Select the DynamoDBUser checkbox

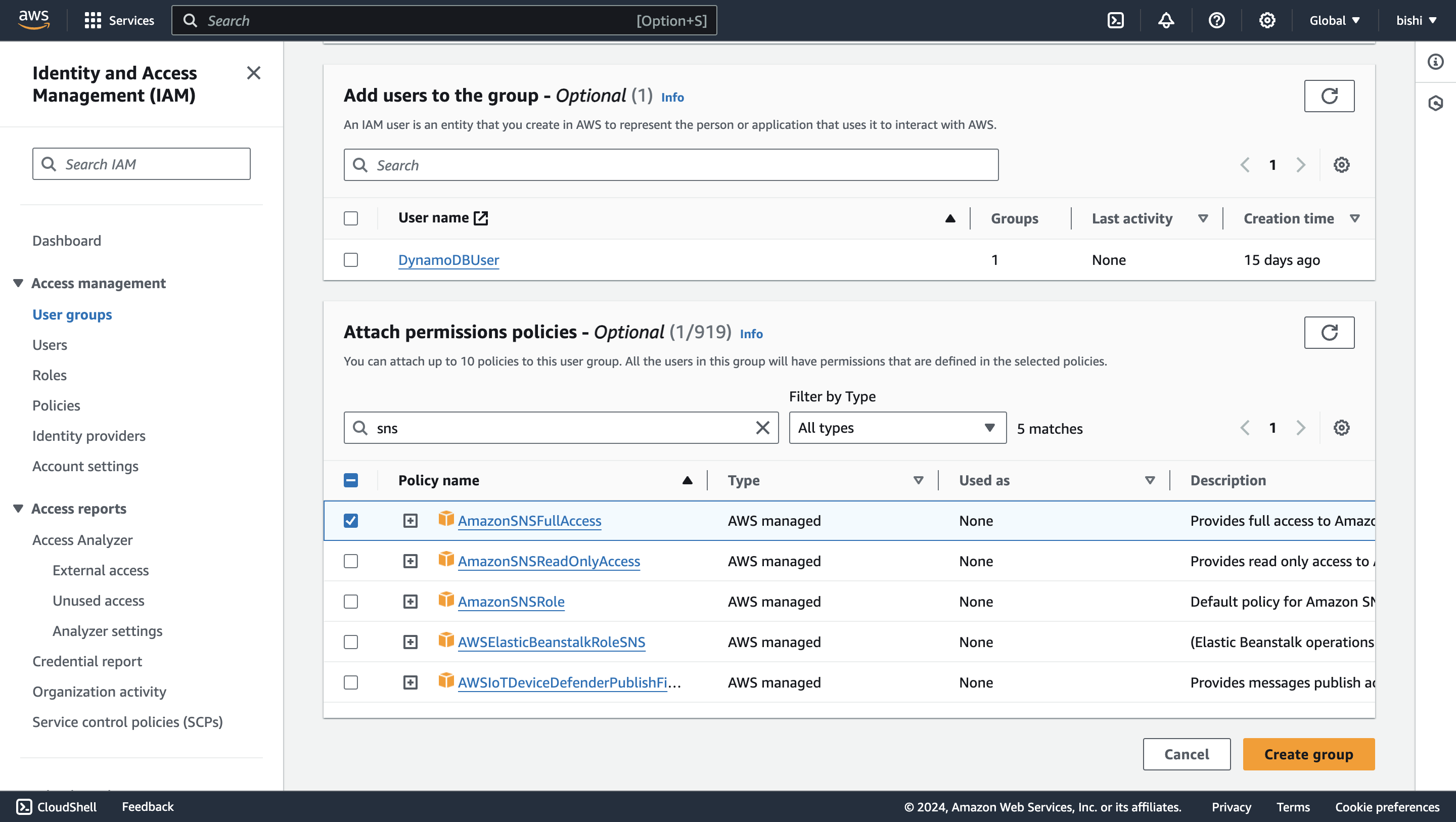pos(351,260)
